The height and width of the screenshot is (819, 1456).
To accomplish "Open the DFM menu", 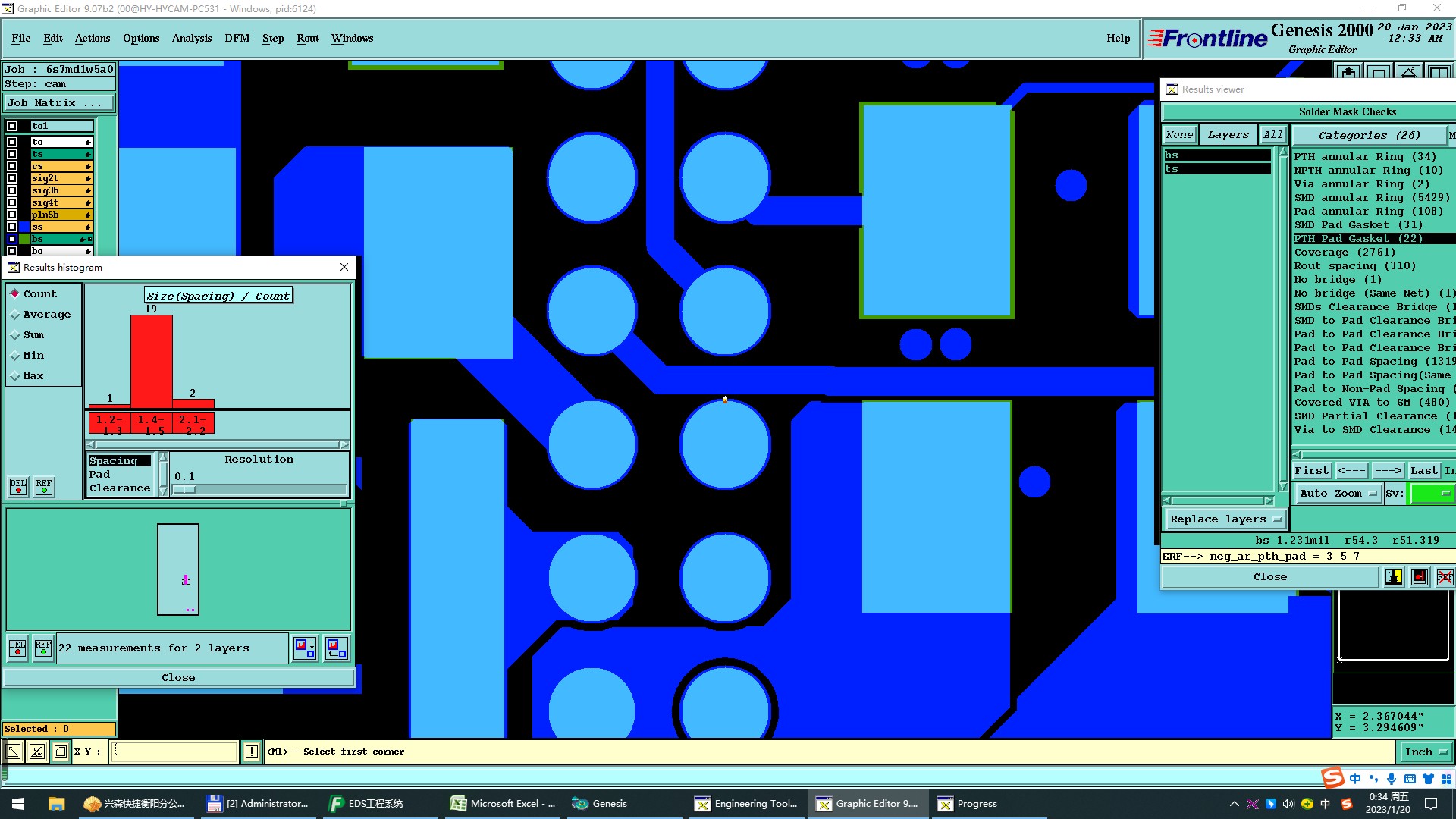I will pos(237,38).
